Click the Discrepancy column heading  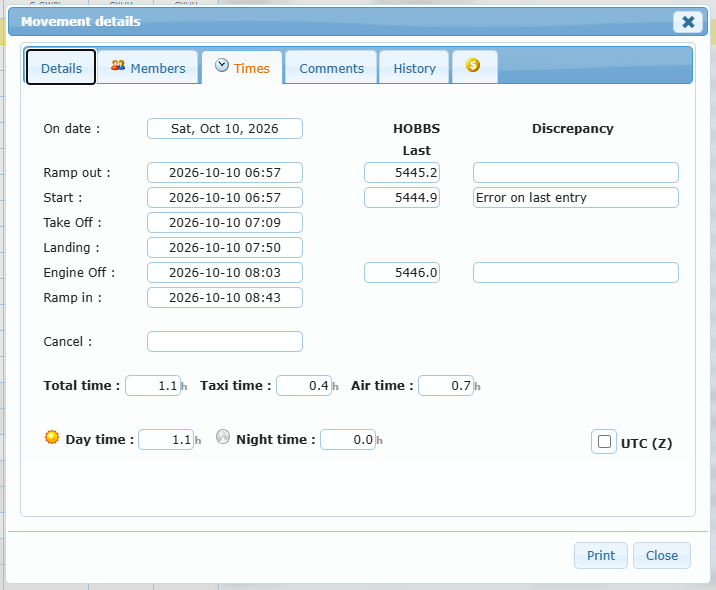573,128
